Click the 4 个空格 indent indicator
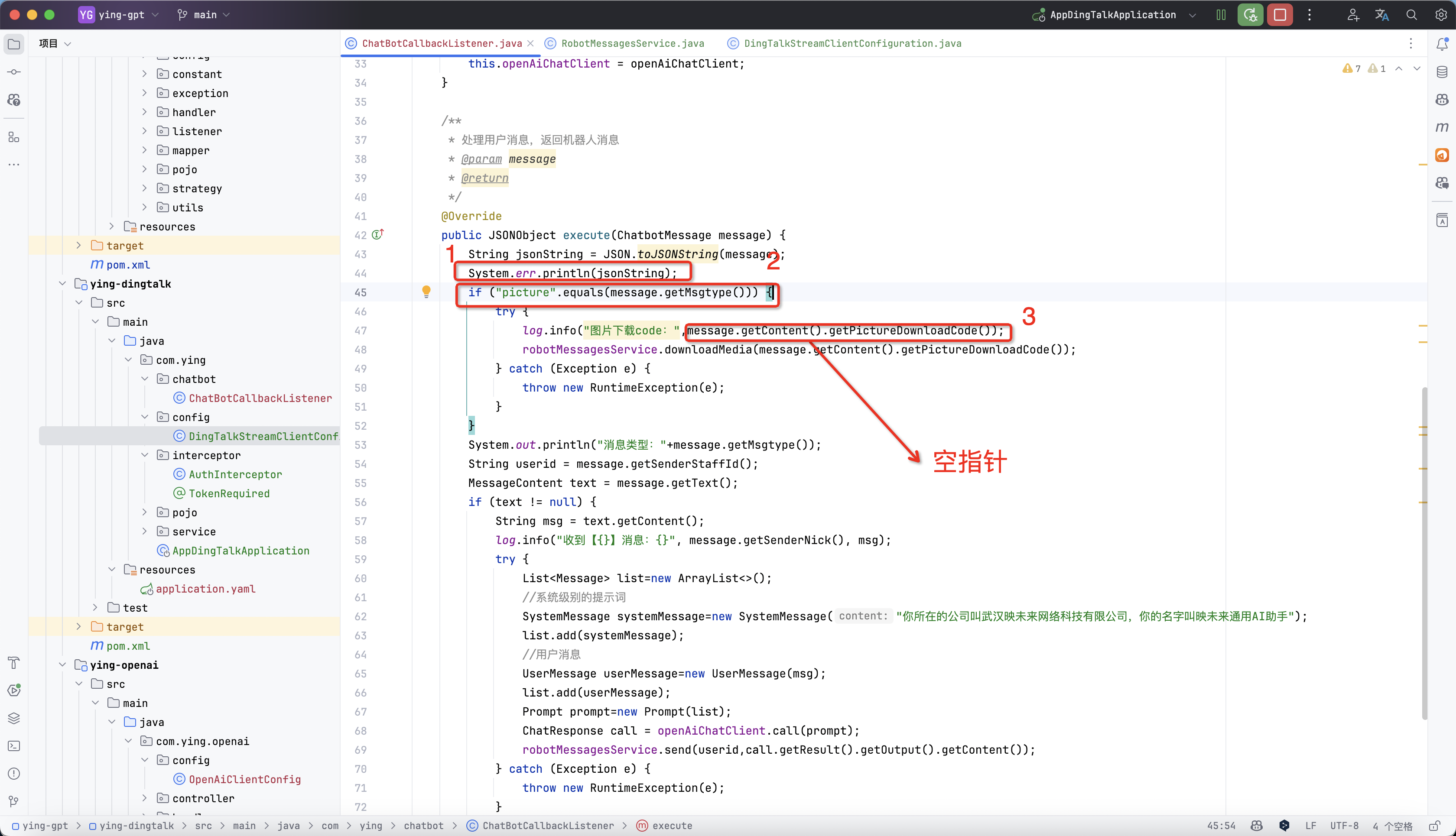The width and height of the screenshot is (1456, 836). click(x=1392, y=826)
